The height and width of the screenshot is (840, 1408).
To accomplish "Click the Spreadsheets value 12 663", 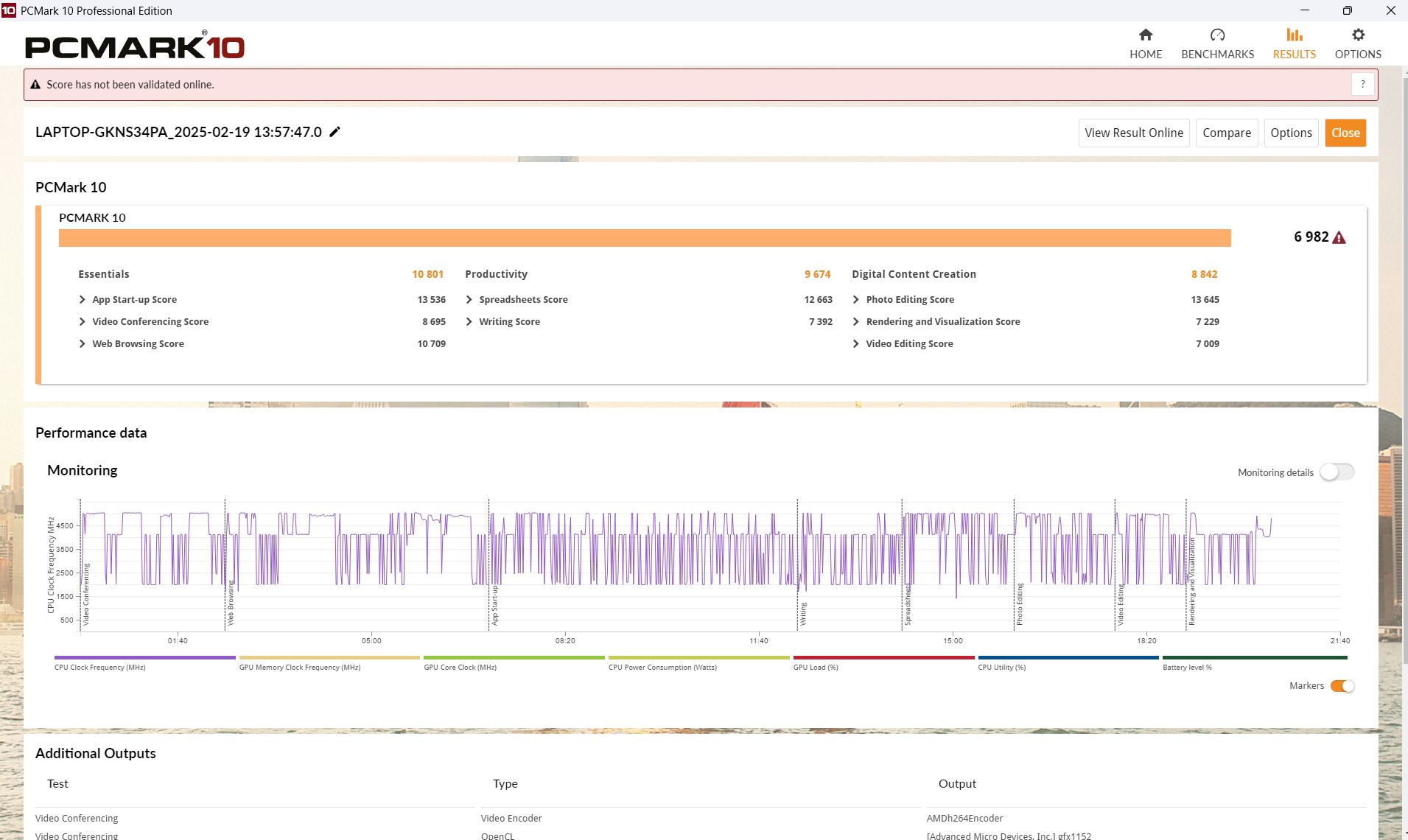I will point(818,300).
